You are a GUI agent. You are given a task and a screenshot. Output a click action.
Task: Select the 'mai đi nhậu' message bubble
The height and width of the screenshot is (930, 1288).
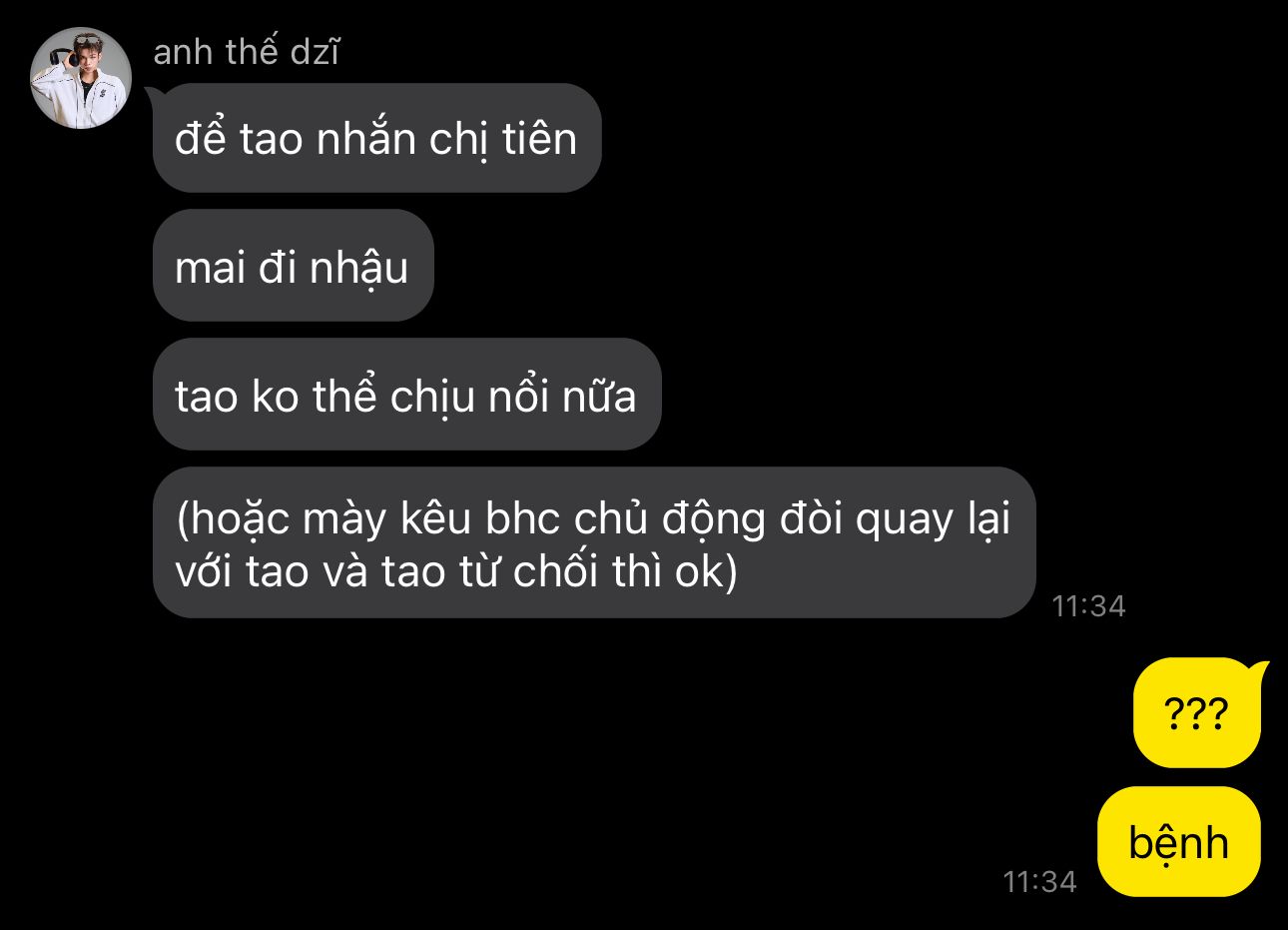coord(293,266)
